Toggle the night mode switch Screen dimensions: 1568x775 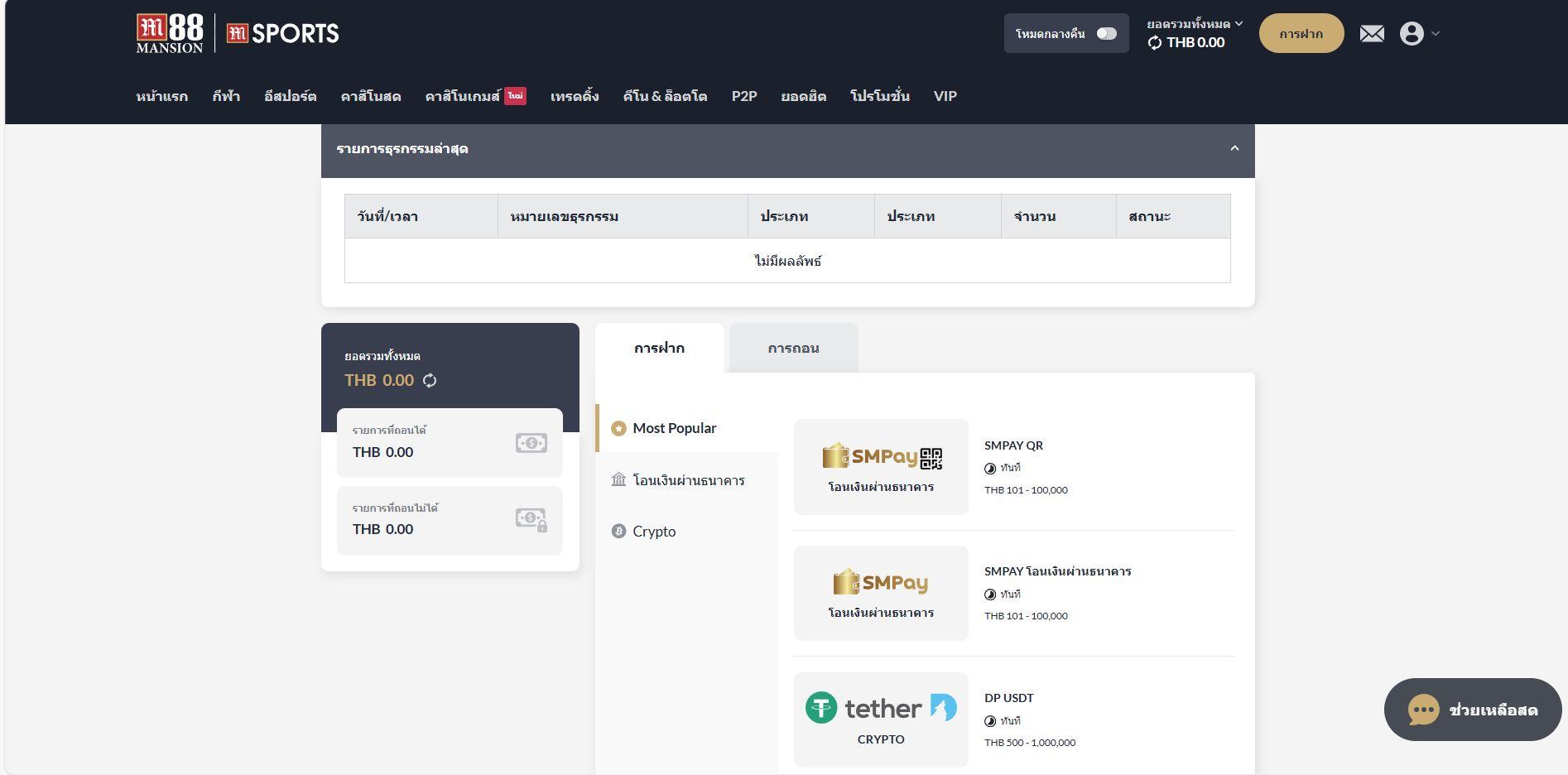(x=1106, y=34)
